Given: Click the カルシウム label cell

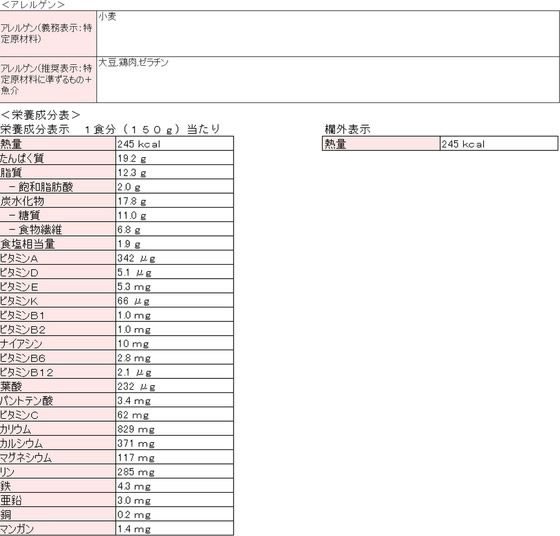Looking at the screenshot, I should pos(58,443).
